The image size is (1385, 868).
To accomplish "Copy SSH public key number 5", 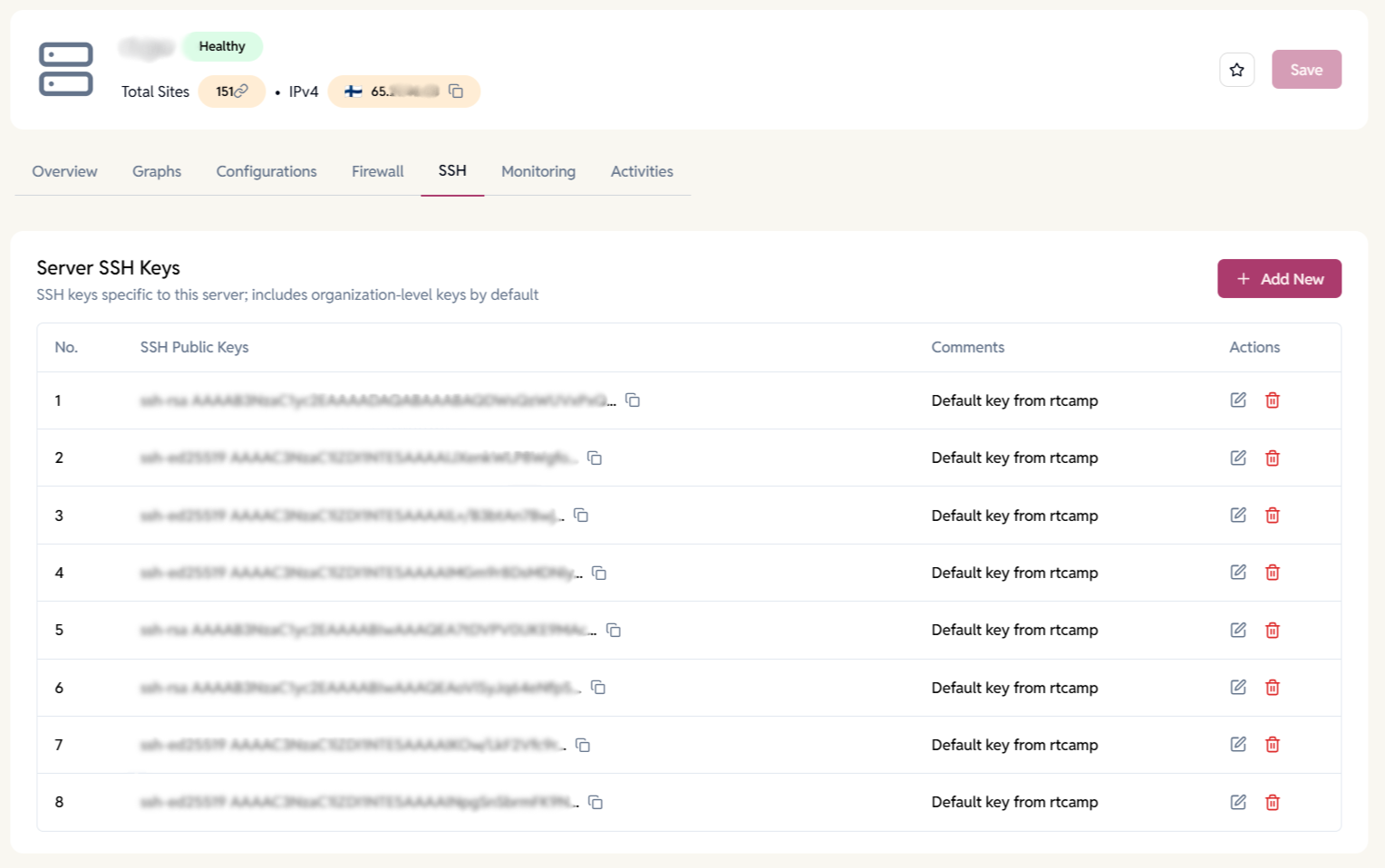I will point(615,630).
